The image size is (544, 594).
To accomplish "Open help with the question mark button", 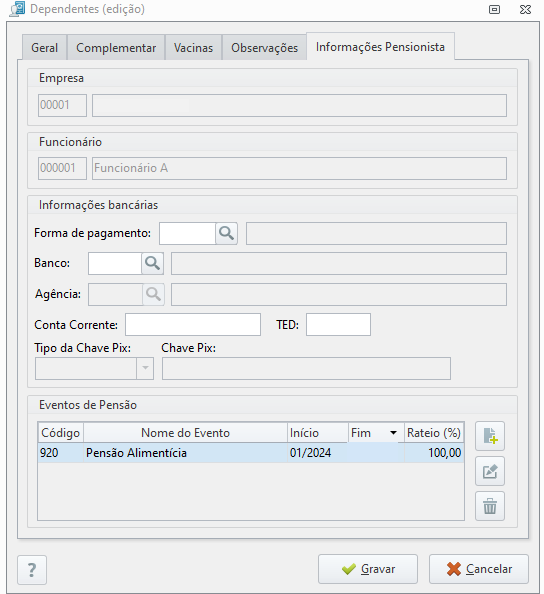I will click(32, 570).
